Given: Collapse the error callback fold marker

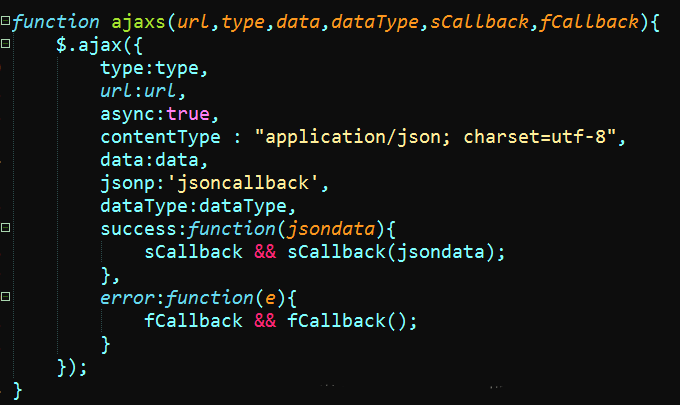Looking at the screenshot, I should tap(6, 297).
